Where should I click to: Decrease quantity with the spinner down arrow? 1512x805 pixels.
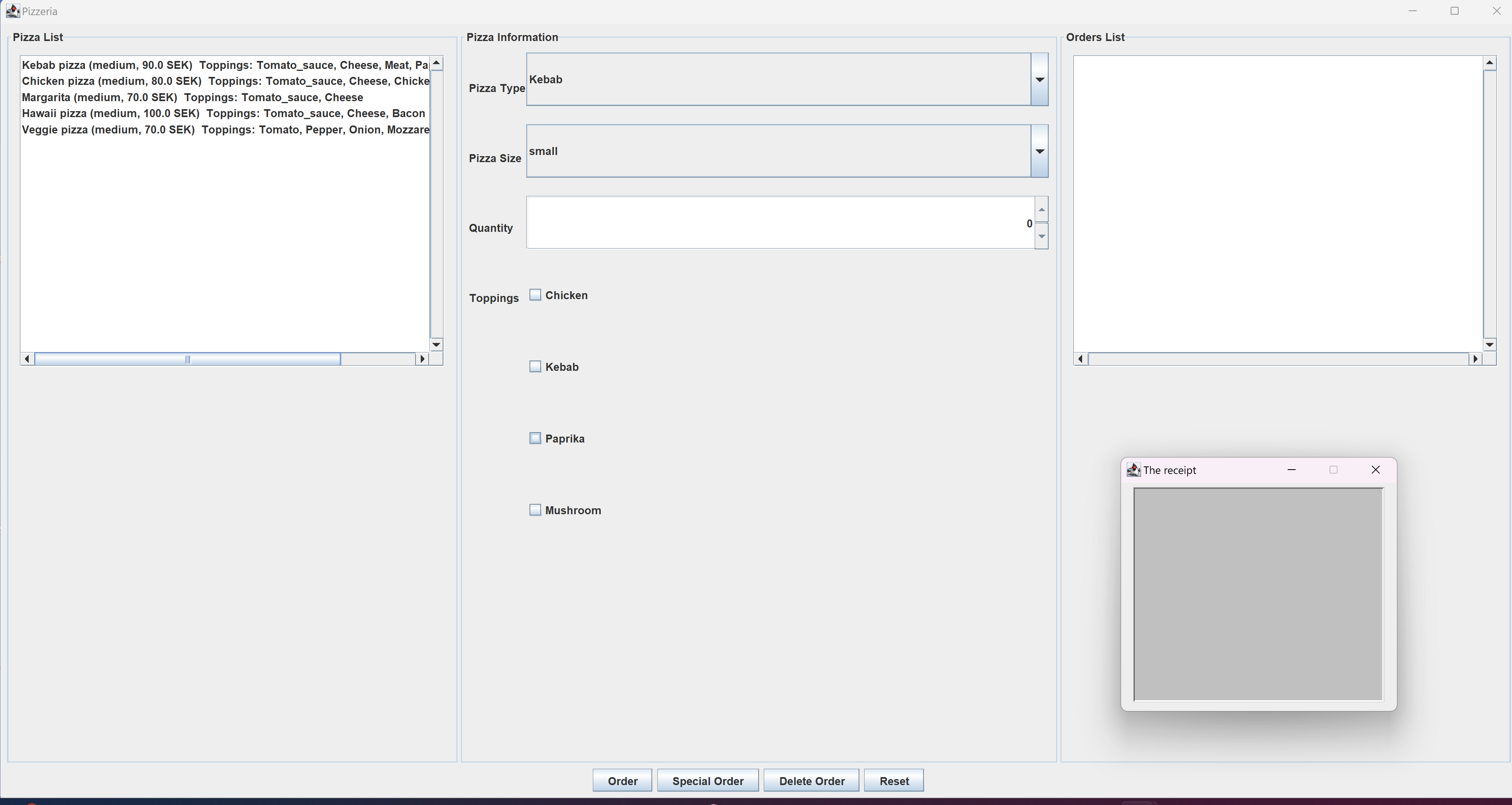click(1041, 236)
